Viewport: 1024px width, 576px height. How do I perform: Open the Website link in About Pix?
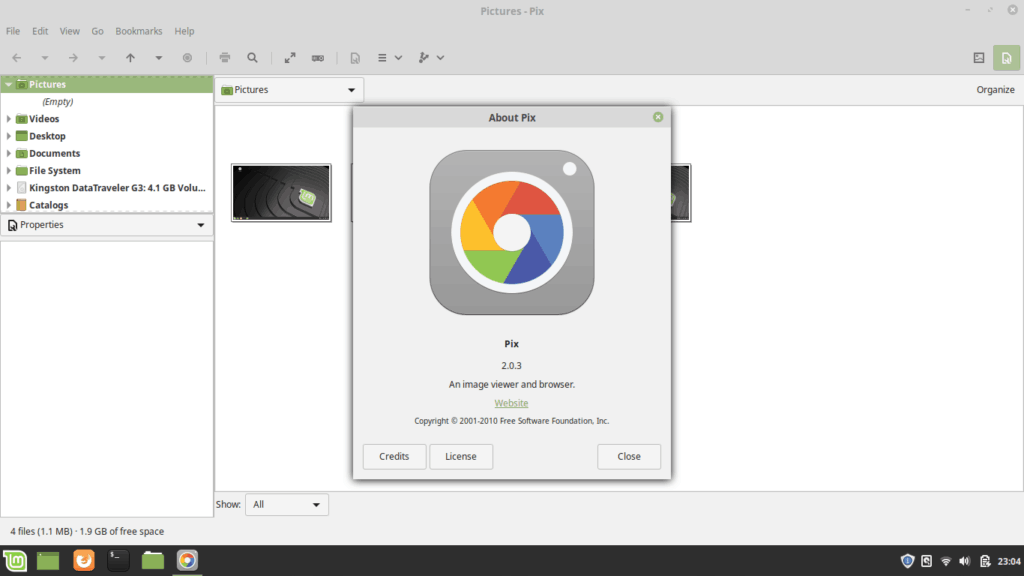(511, 403)
